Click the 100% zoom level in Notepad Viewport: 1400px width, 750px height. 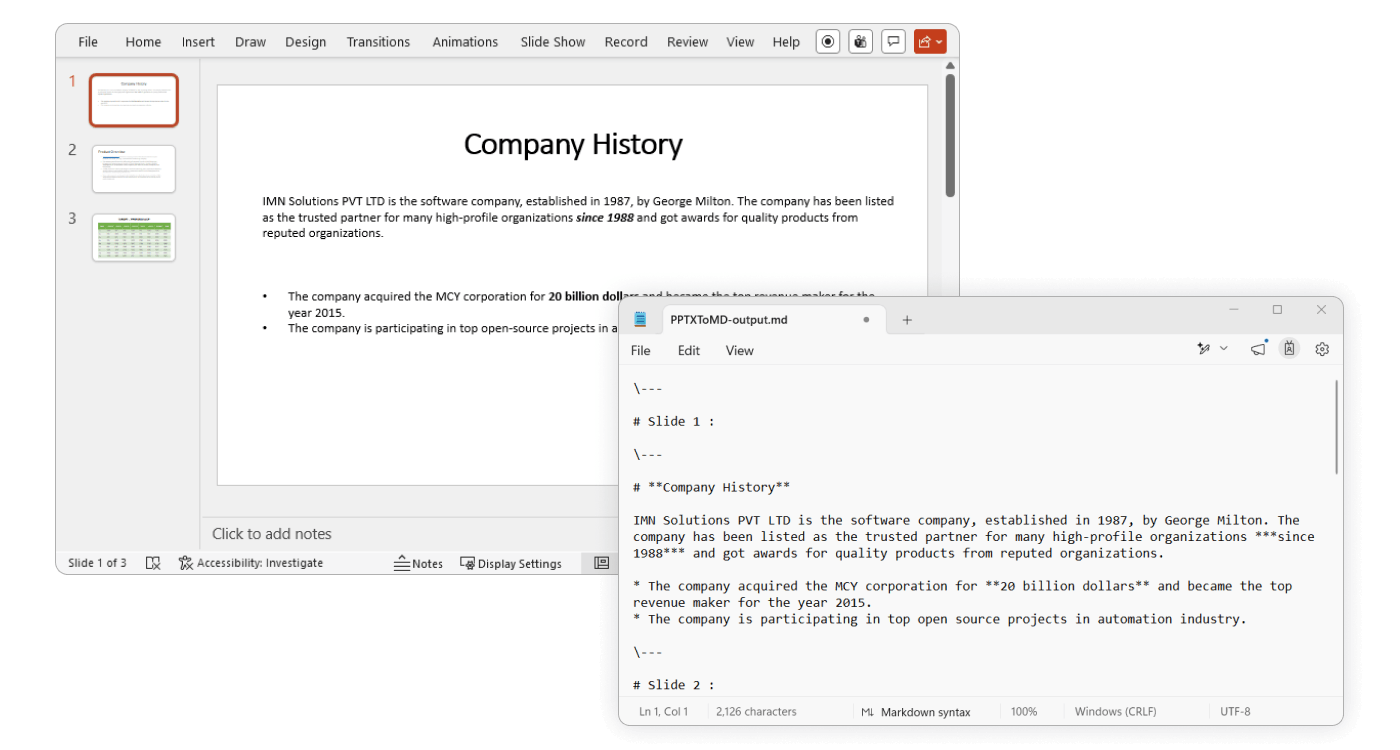[1024, 712]
